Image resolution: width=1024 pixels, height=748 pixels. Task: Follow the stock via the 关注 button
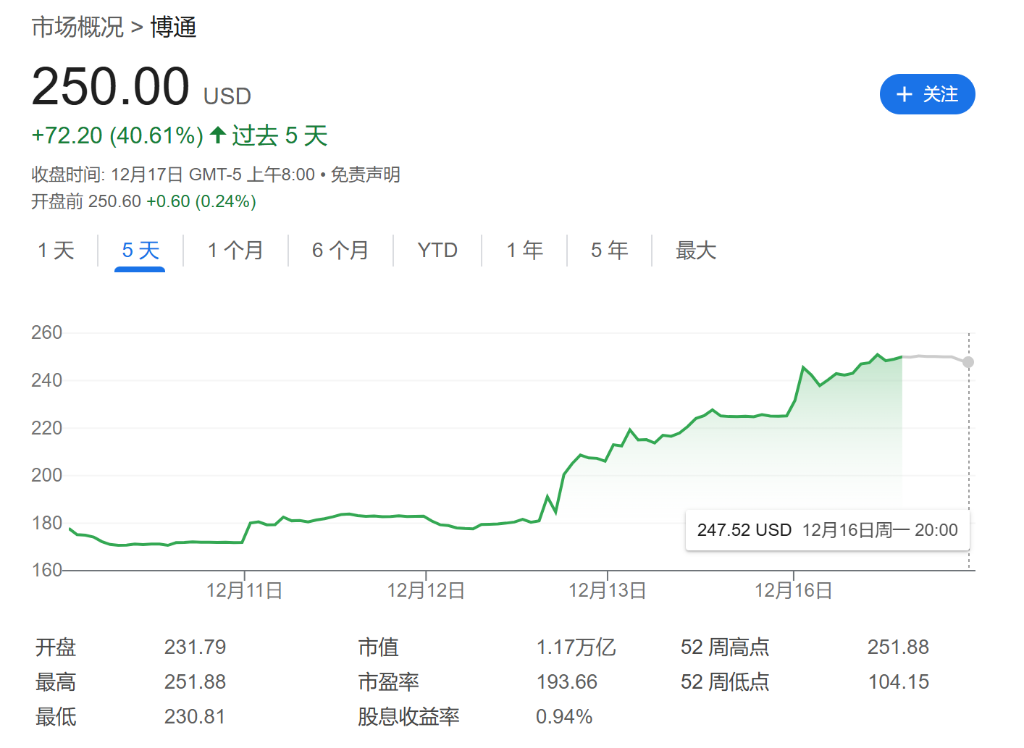click(x=927, y=94)
